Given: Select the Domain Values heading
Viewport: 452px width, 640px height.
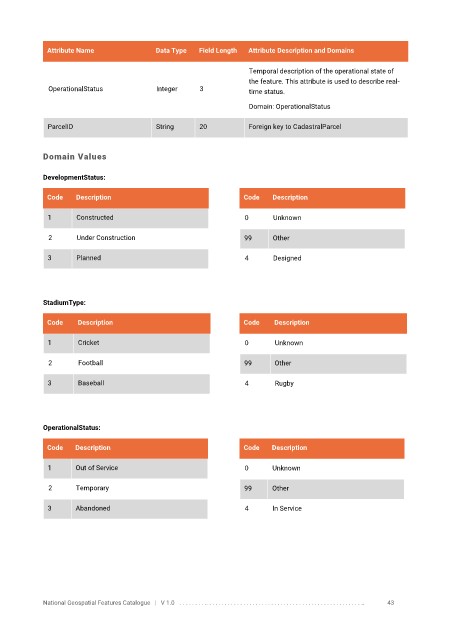Looking at the screenshot, I should (x=75, y=156).
